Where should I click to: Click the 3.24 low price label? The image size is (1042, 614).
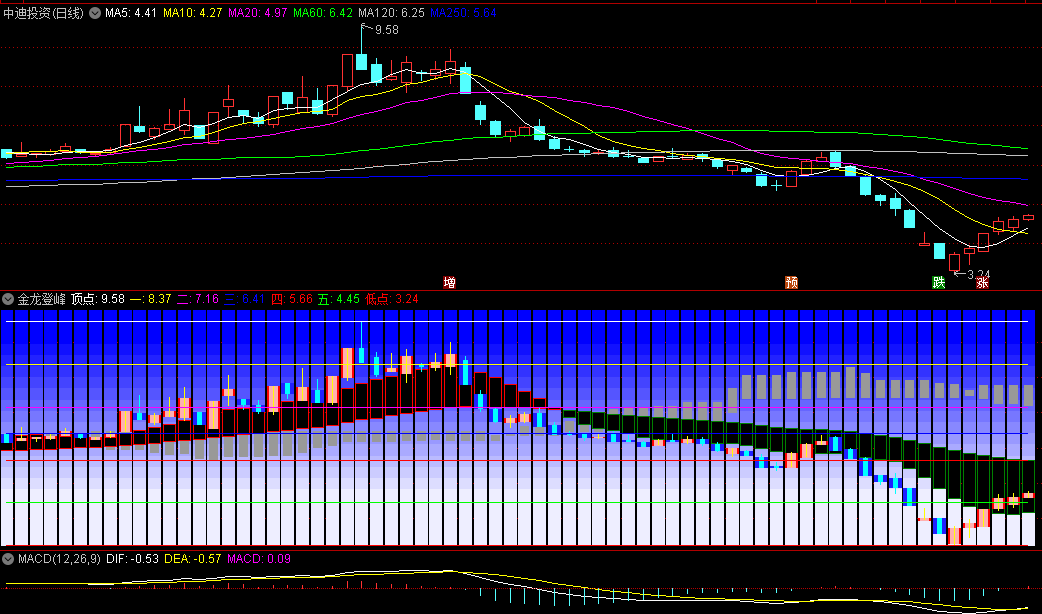pyautogui.click(x=979, y=274)
